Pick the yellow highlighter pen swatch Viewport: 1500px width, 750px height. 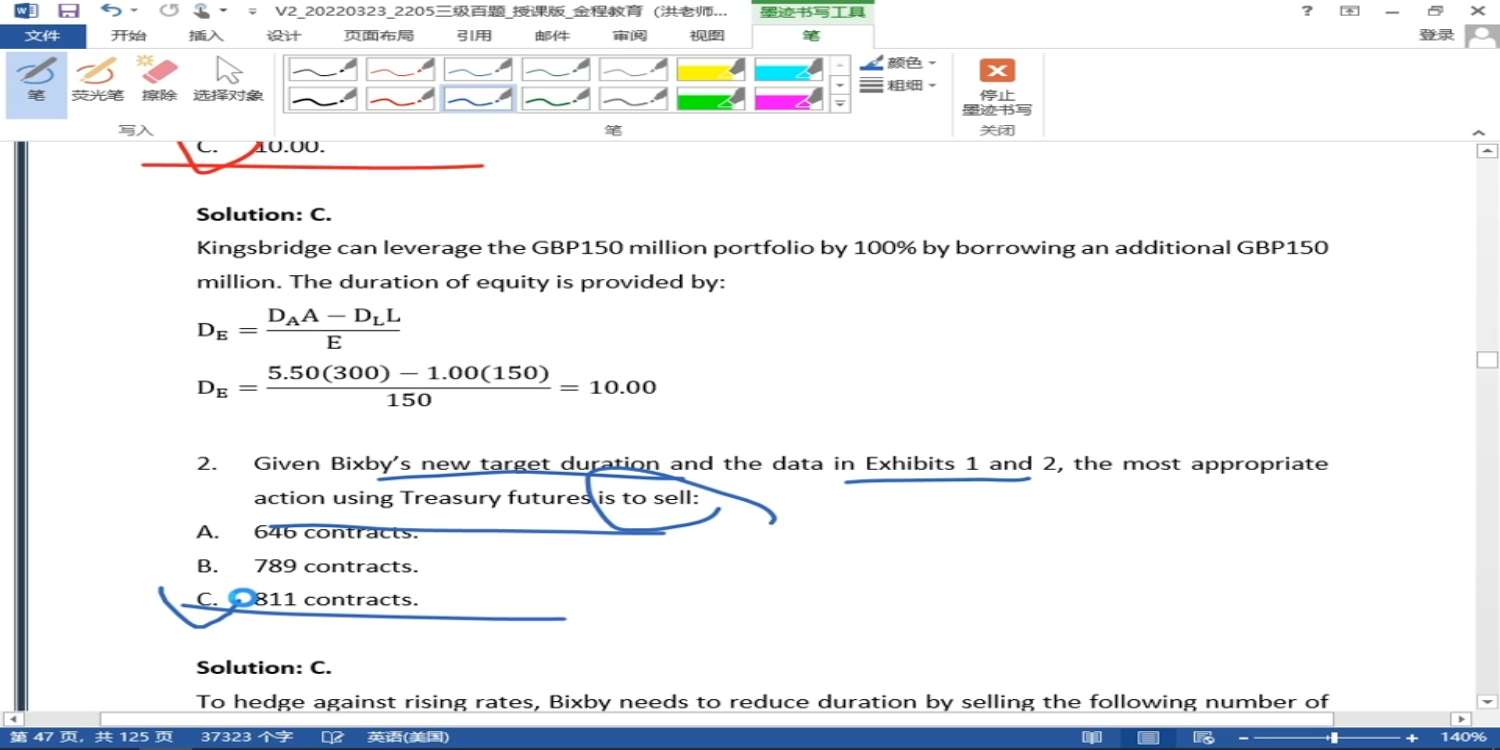click(x=710, y=69)
